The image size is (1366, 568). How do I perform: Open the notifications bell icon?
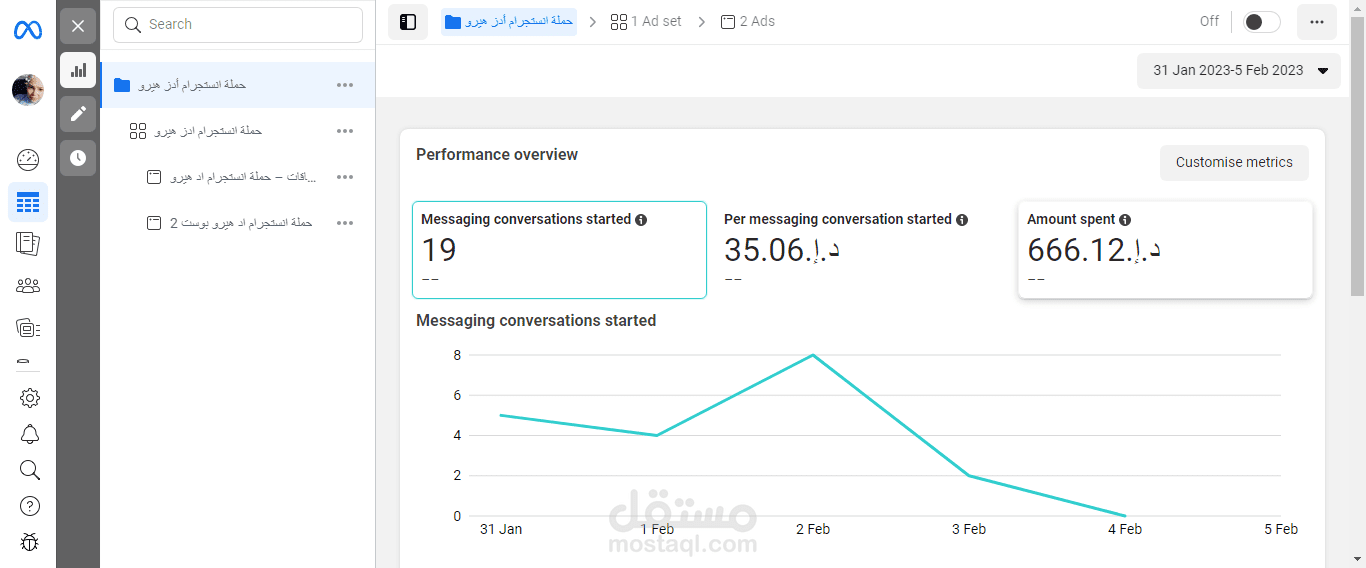pos(30,434)
